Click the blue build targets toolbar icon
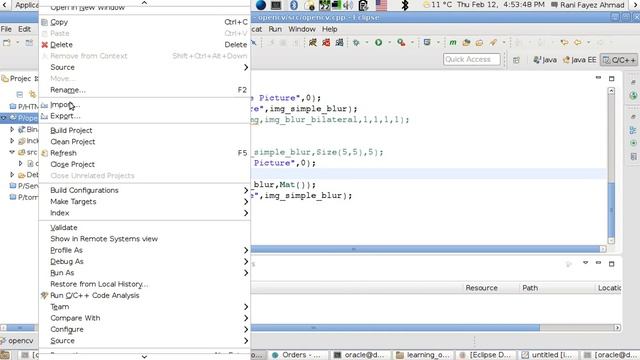This screenshot has width=640, height=360. (339, 42)
